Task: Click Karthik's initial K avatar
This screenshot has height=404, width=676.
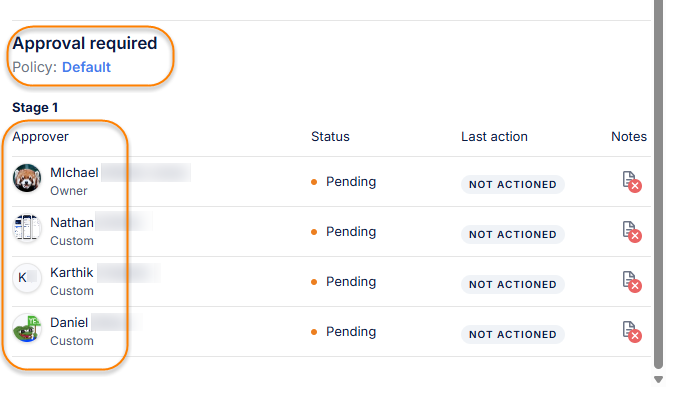Action: (x=27, y=279)
